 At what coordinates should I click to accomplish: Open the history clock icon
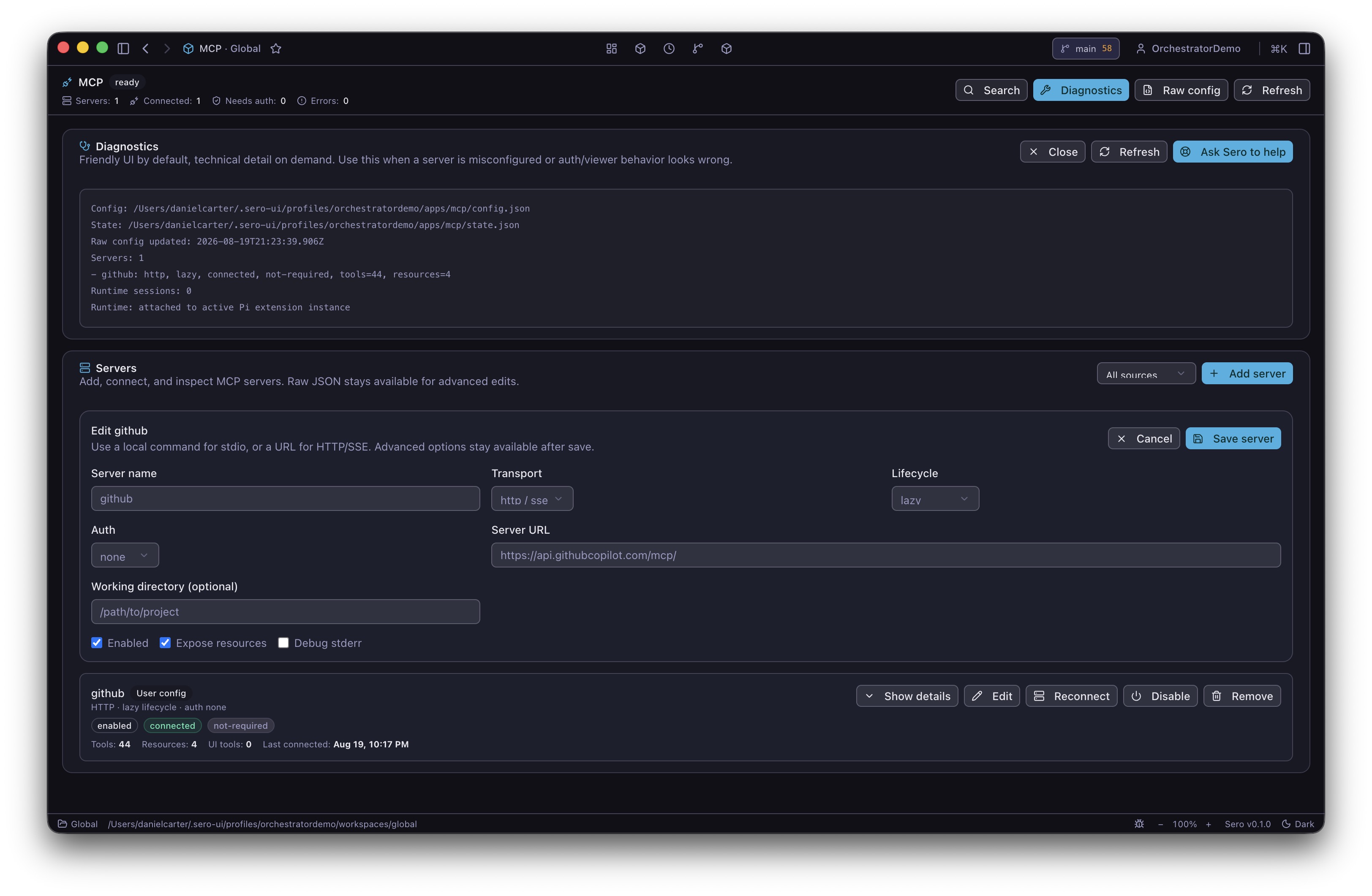(669, 49)
